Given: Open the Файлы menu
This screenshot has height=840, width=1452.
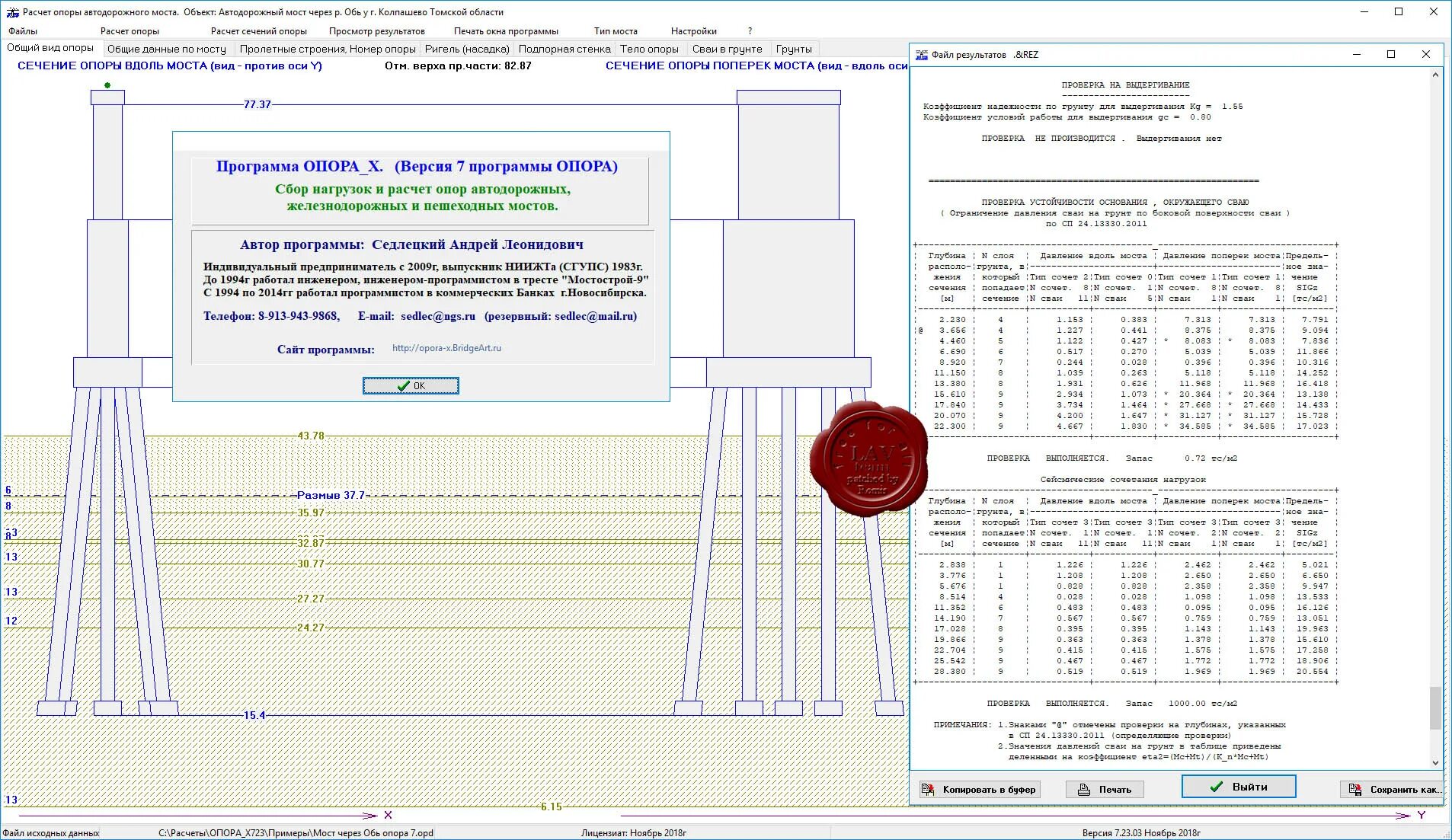Looking at the screenshot, I should (x=23, y=31).
